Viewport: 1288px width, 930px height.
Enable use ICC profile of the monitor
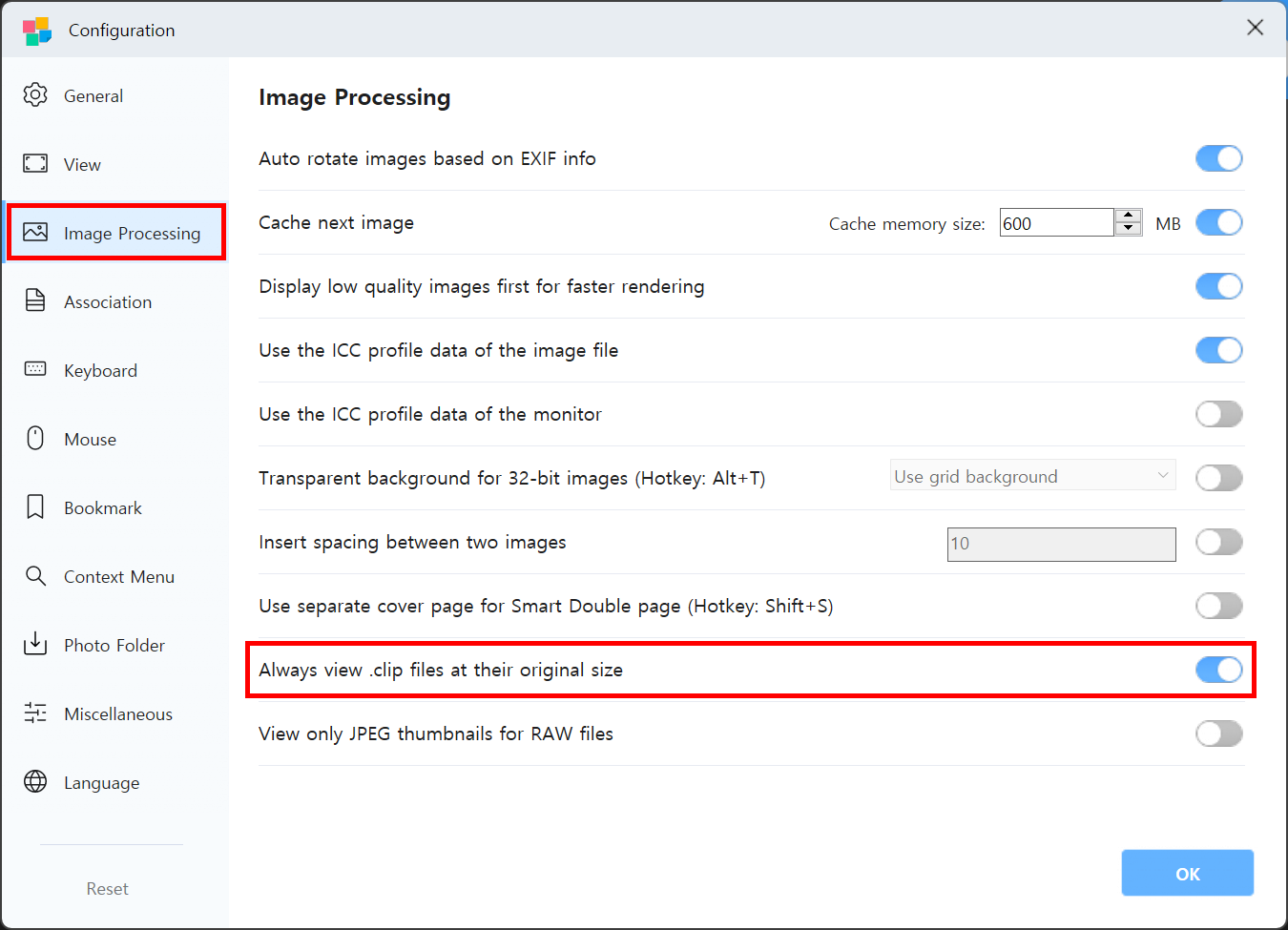[x=1218, y=414]
